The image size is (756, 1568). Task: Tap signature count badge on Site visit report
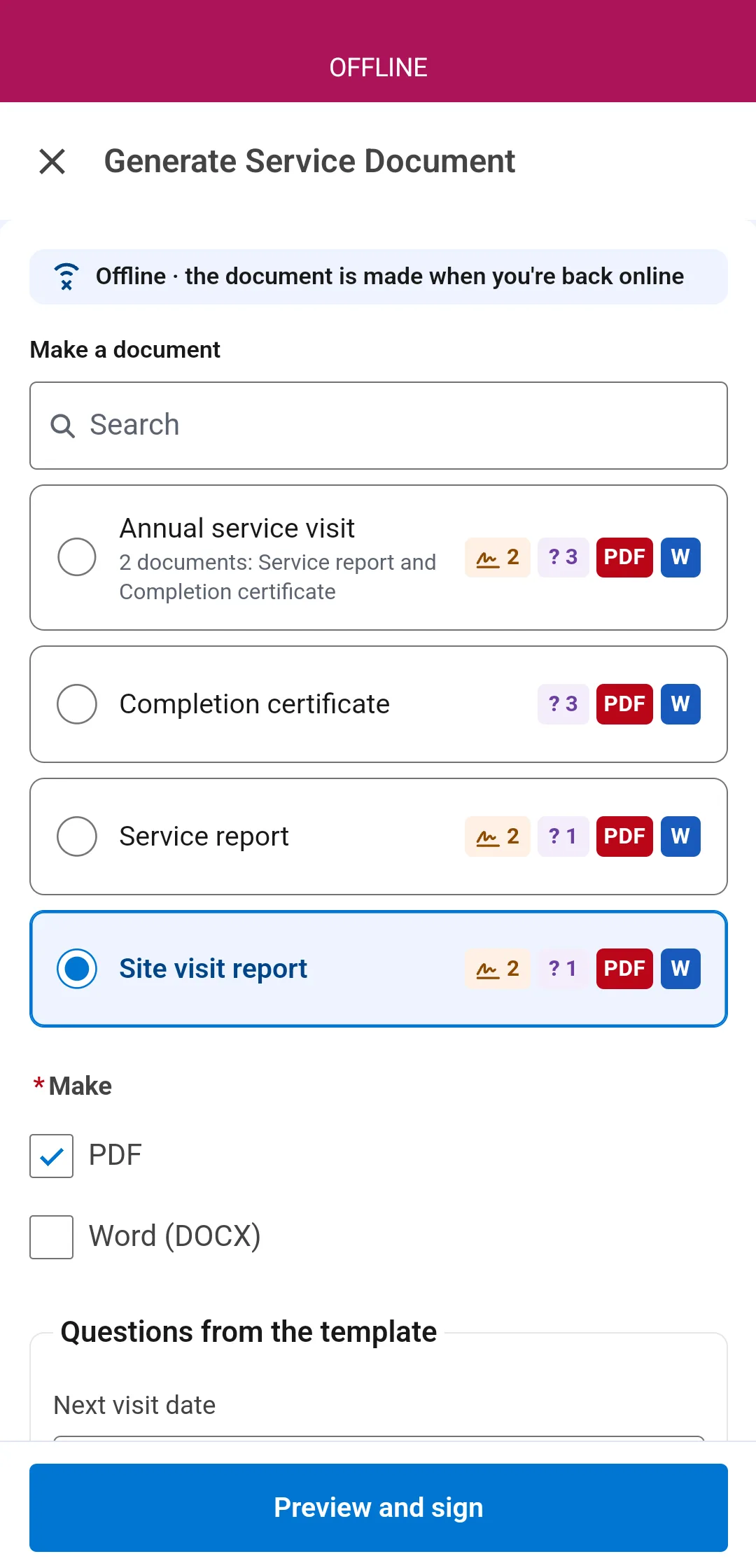(498, 969)
